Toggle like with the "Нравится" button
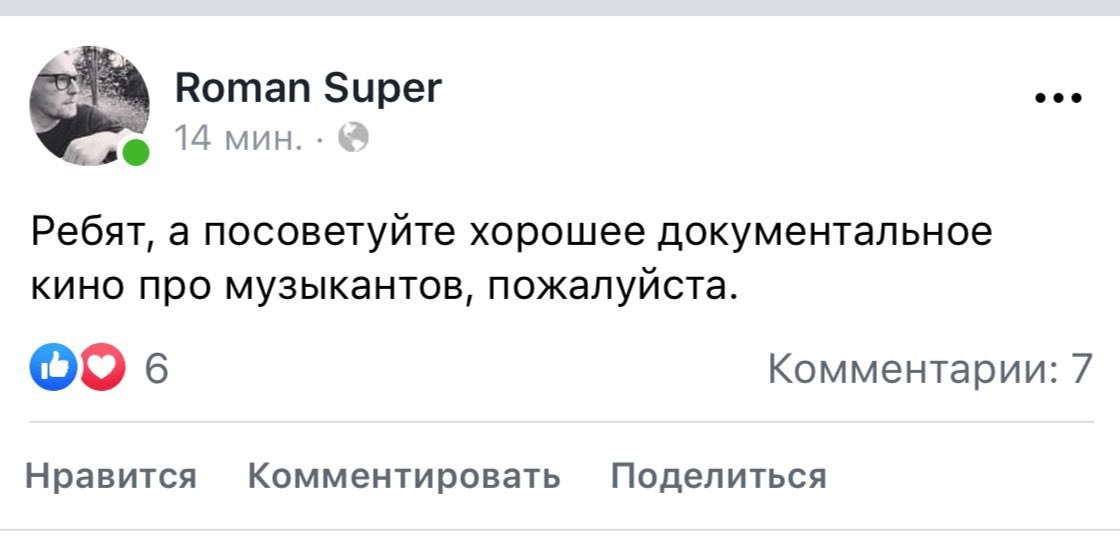Image resolution: width=1120 pixels, height=536 pixels. (x=111, y=476)
